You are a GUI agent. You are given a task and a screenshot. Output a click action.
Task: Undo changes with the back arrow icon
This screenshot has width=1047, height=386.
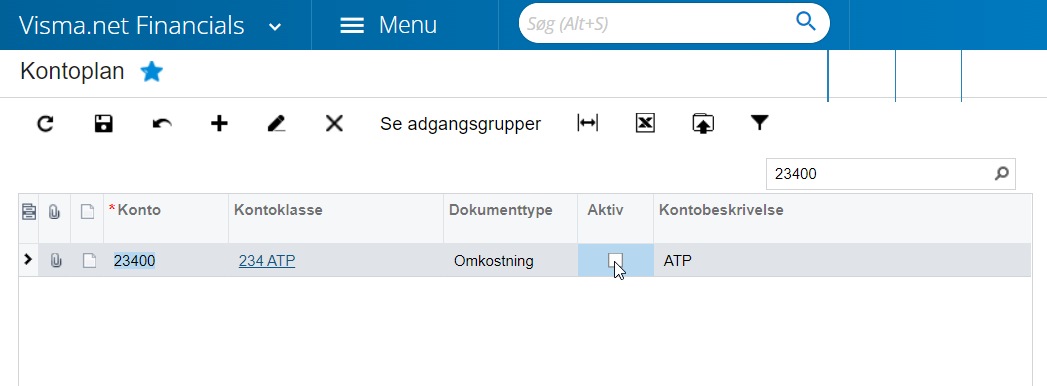coord(162,124)
